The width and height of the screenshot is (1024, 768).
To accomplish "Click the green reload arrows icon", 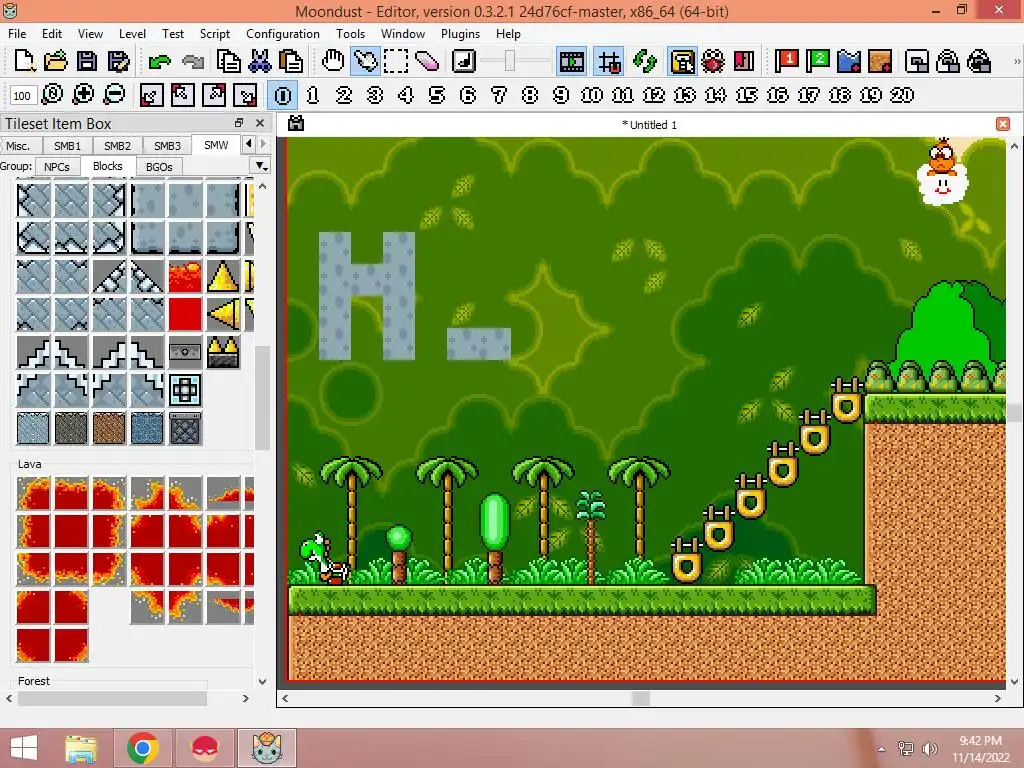I will (645, 61).
